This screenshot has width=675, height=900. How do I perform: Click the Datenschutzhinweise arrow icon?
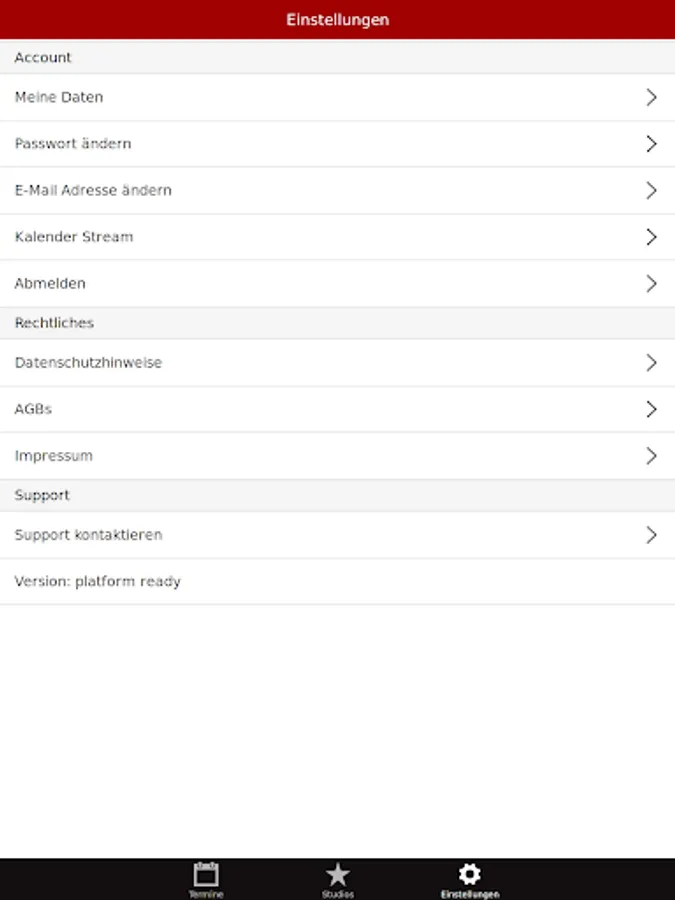(651, 363)
